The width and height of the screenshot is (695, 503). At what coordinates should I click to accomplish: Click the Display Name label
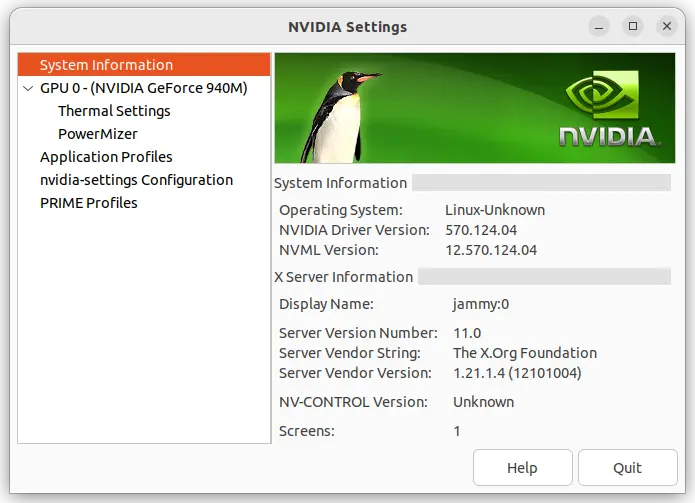pyautogui.click(x=326, y=304)
